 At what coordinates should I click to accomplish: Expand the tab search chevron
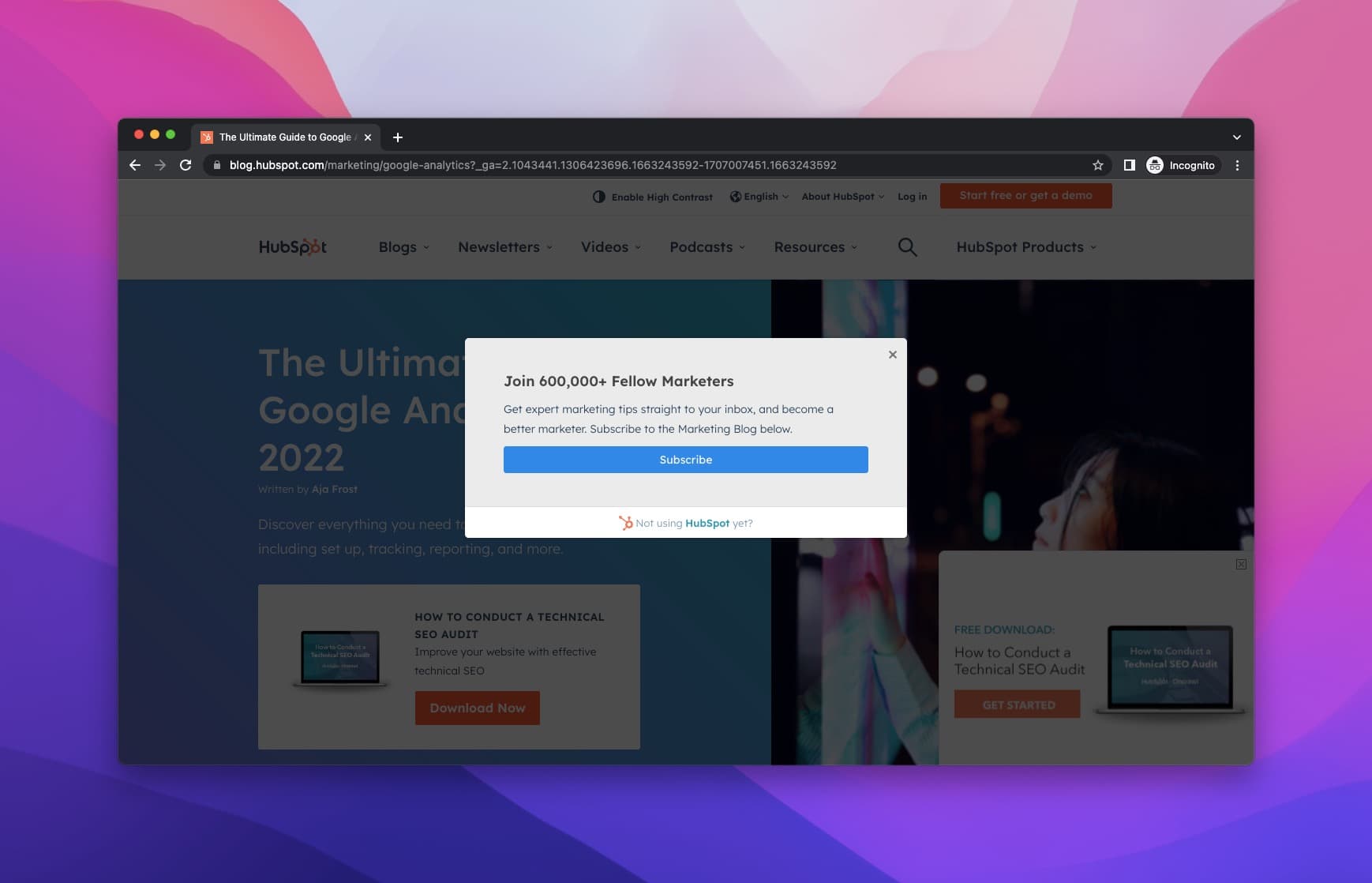click(x=1237, y=137)
